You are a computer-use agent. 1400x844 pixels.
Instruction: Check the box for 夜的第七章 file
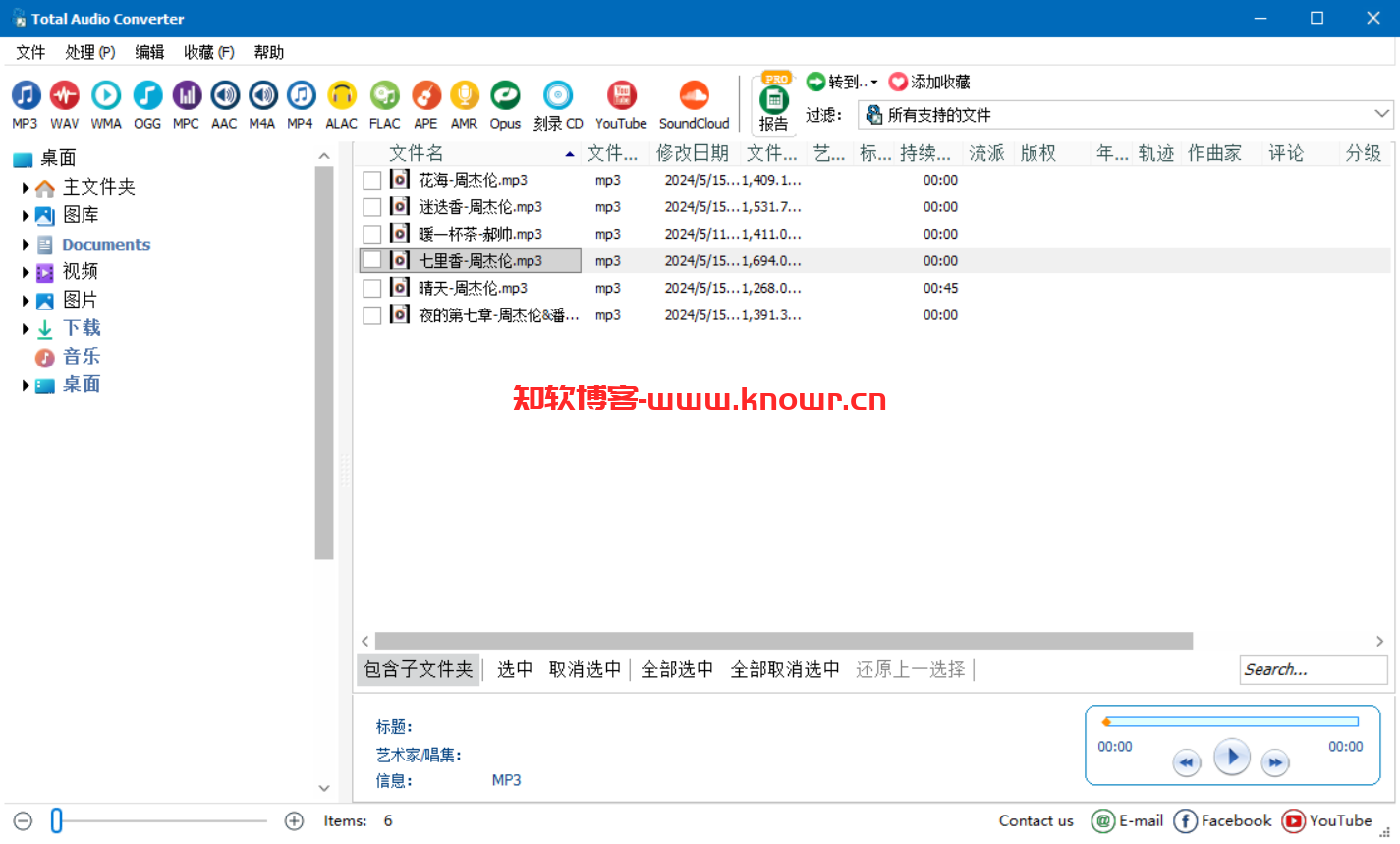tap(372, 315)
